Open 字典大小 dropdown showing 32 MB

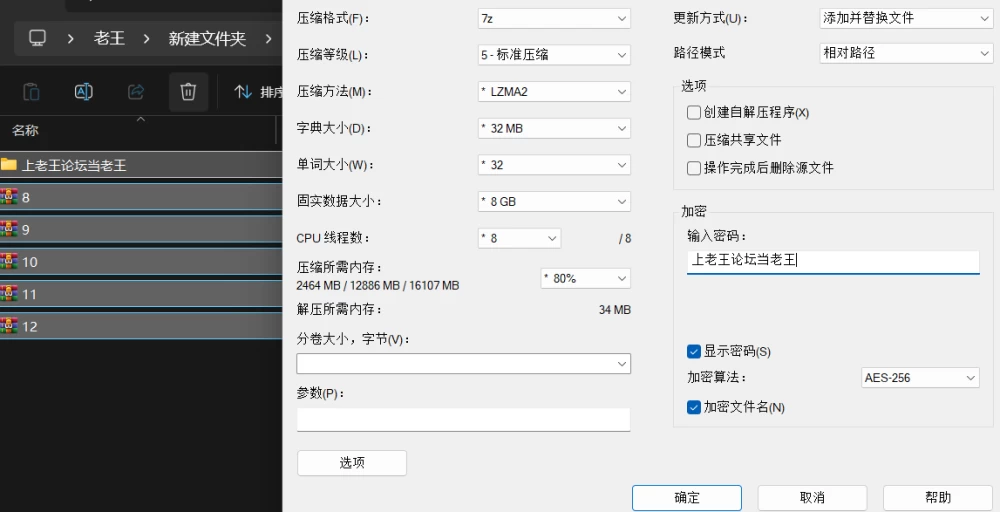(554, 128)
